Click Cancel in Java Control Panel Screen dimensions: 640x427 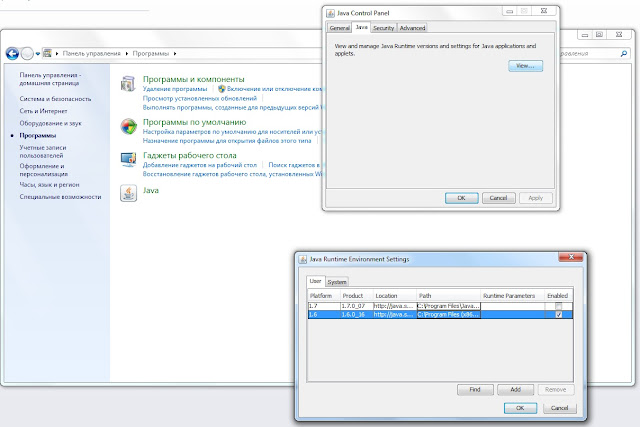tap(498, 198)
